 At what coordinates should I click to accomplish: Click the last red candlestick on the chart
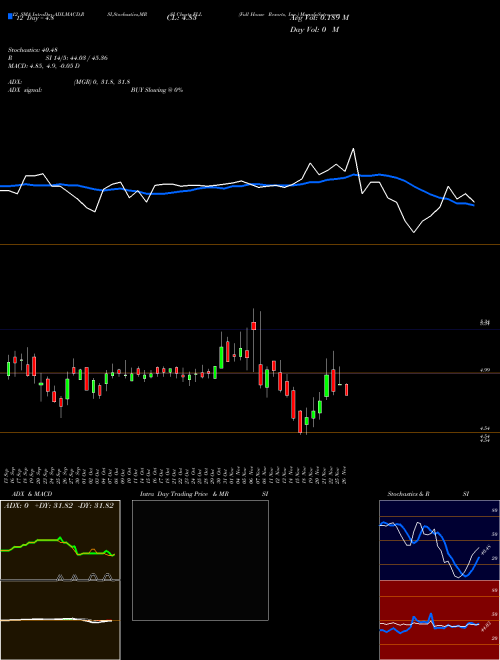click(346, 389)
